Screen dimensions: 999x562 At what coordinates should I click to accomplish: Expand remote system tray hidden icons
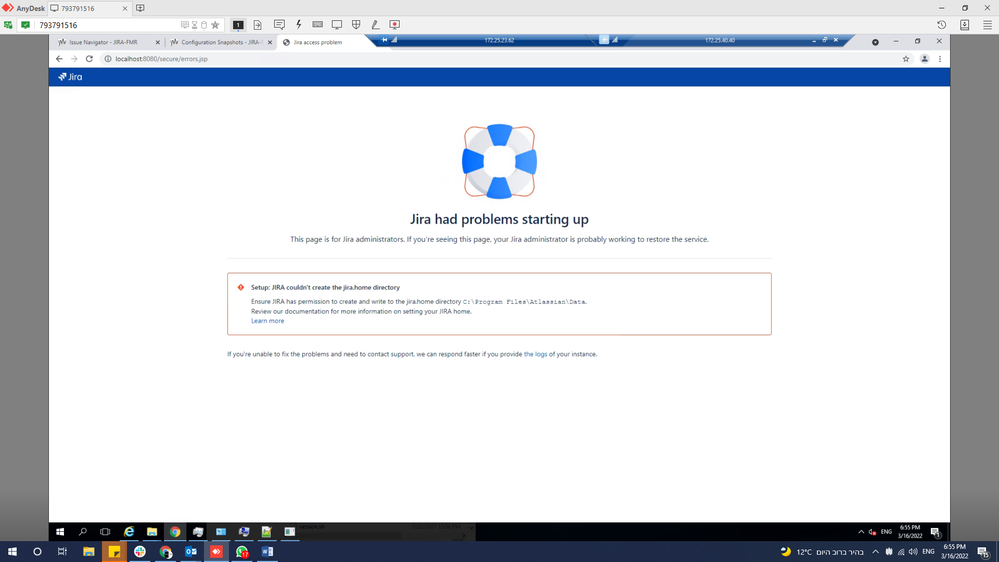click(861, 532)
